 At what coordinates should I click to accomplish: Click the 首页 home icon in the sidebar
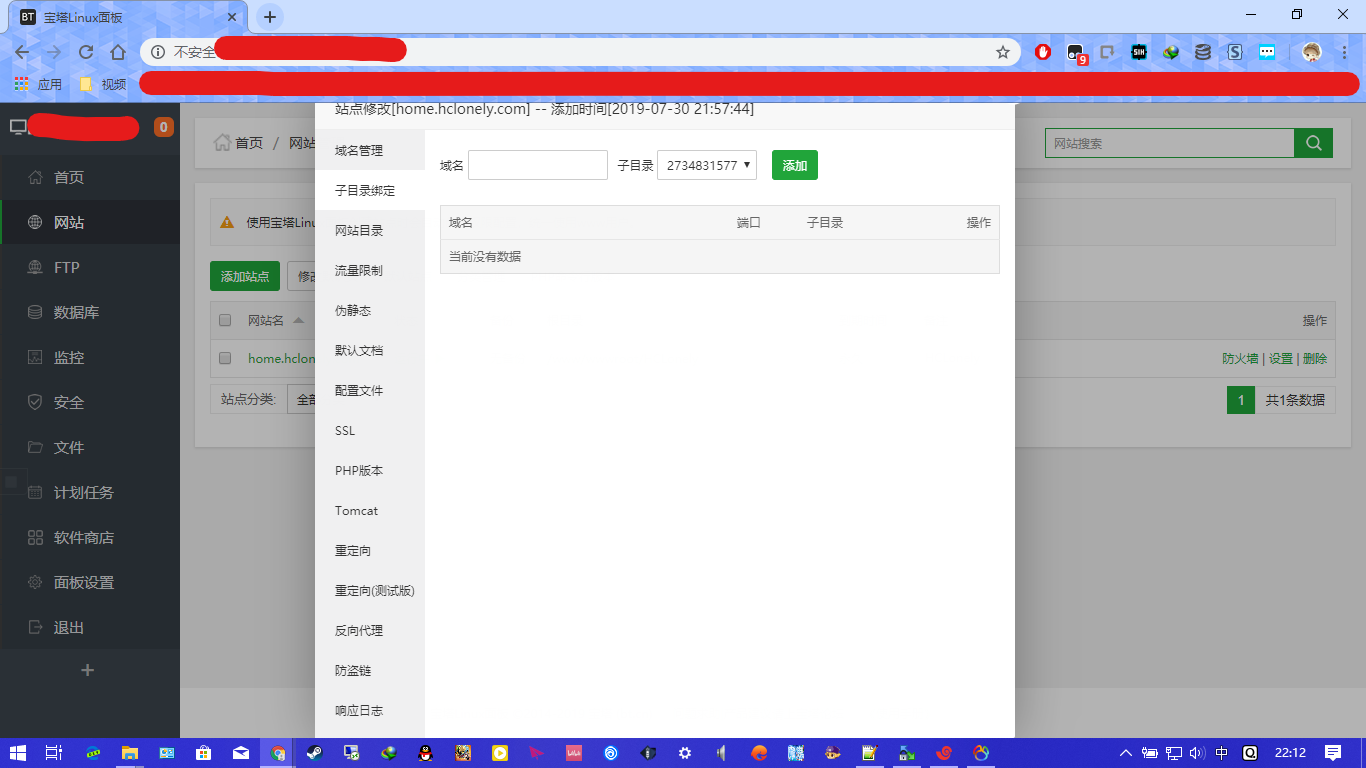point(35,178)
